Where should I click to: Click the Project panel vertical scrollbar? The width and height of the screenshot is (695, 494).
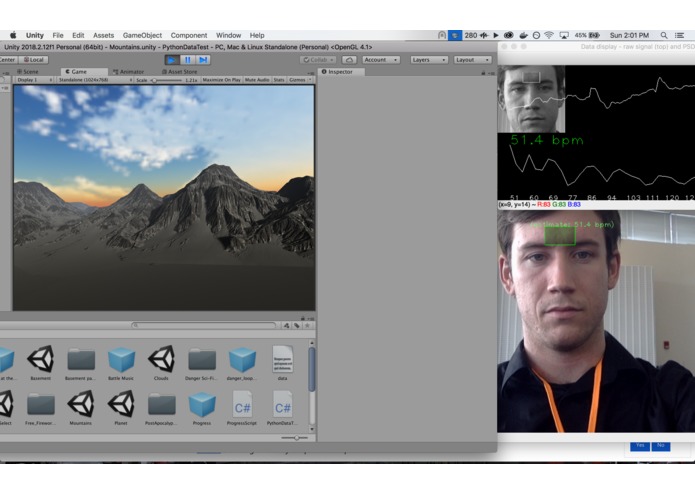pos(312,370)
